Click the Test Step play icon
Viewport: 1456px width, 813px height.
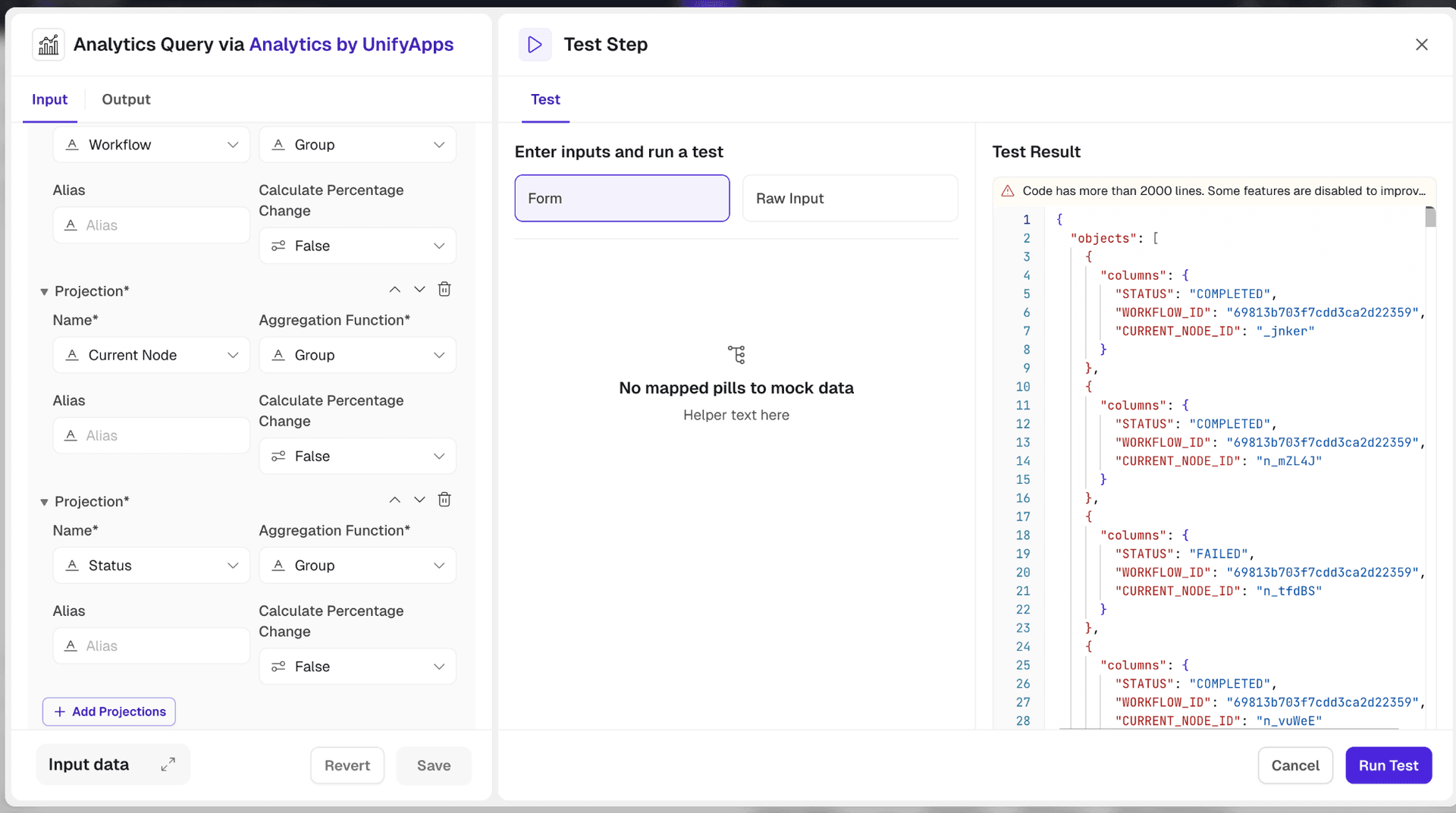(535, 44)
